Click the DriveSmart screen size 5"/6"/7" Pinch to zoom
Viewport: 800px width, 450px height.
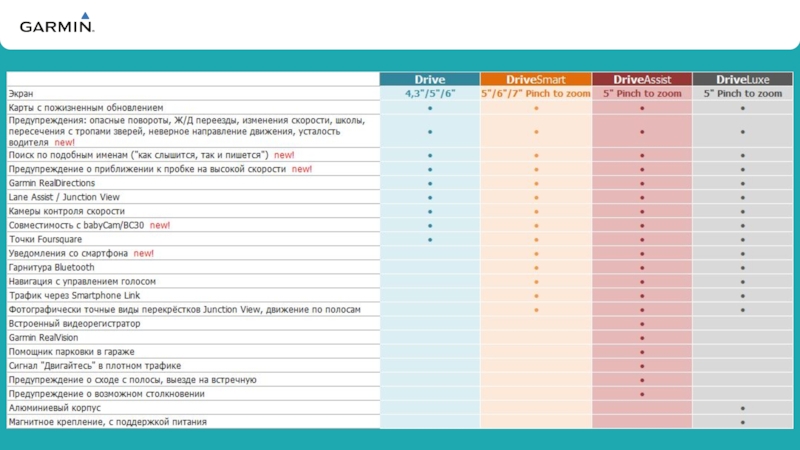(535, 93)
